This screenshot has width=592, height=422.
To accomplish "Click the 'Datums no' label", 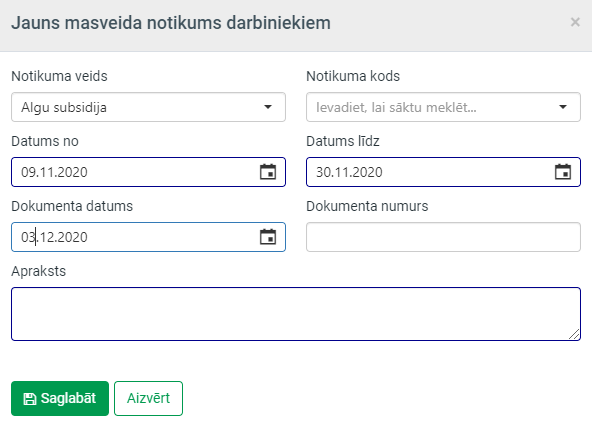I will point(45,141).
